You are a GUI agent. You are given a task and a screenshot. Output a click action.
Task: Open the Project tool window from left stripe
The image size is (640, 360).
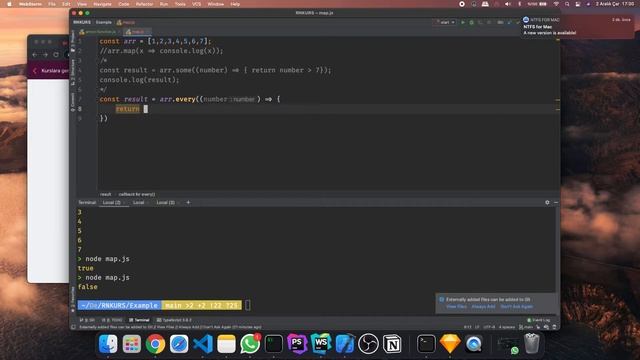pyautogui.click(x=73, y=41)
